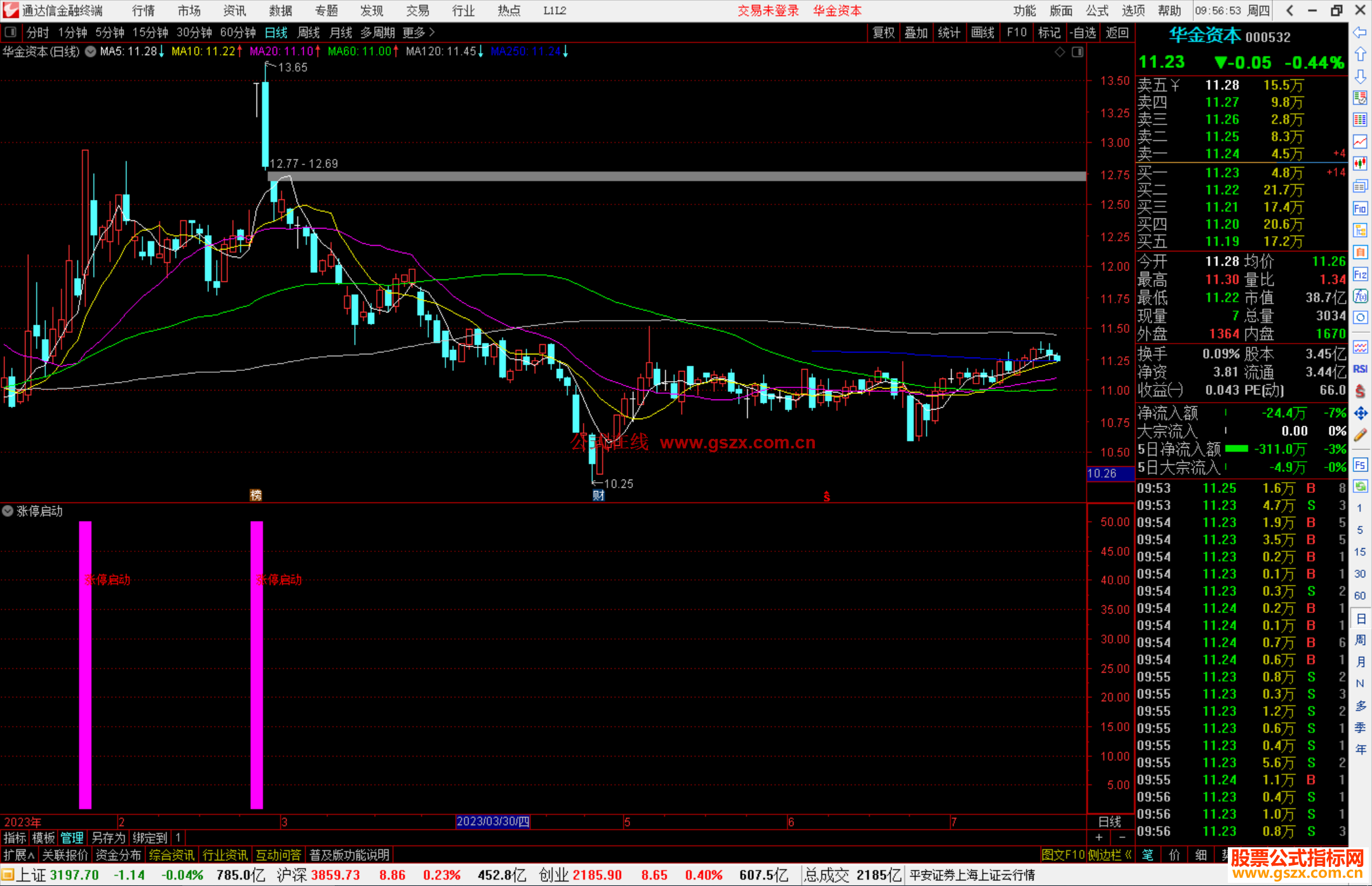Click the 2023/03/30 date marker on timeline
This screenshot has width=1372, height=886.
pyautogui.click(x=493, y=821)
